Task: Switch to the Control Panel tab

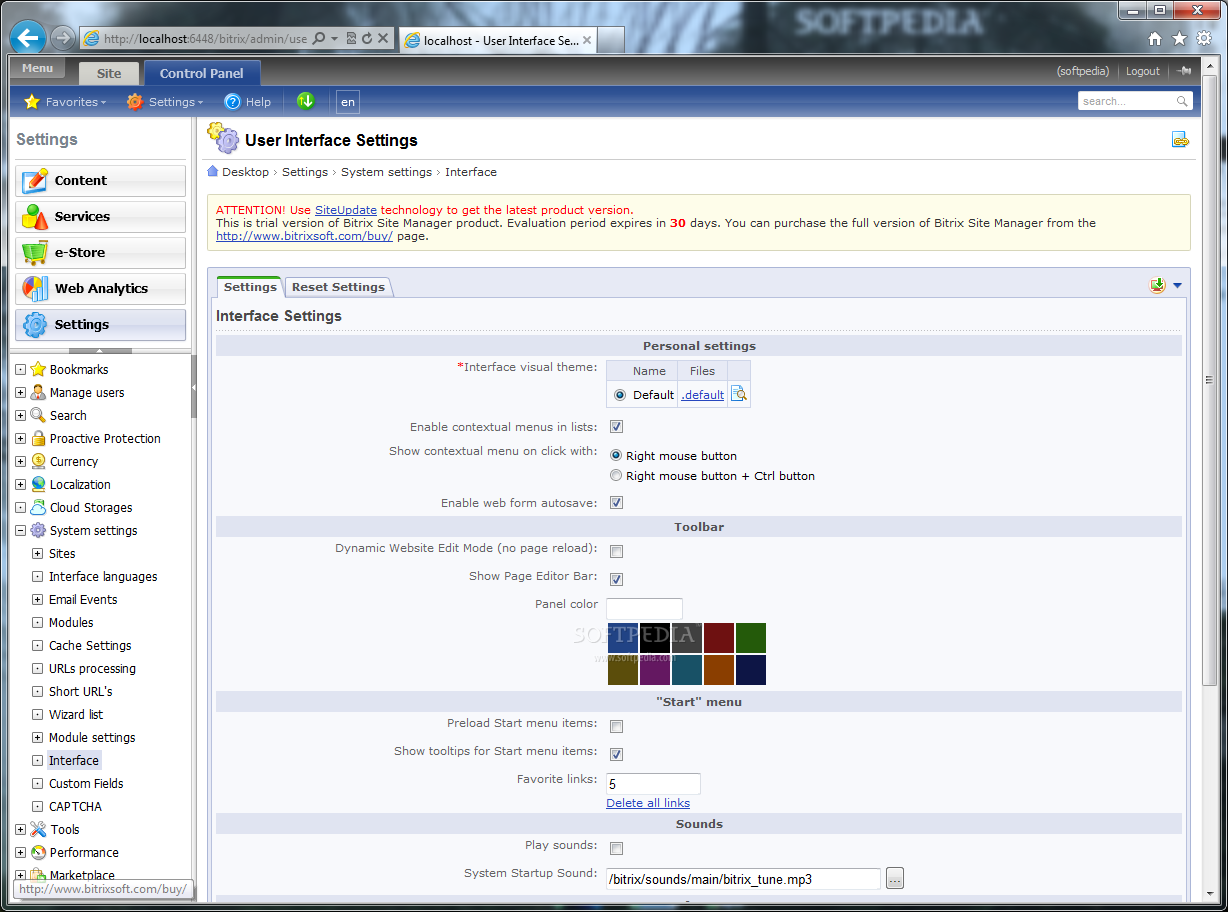Action: tap(202, 73)
